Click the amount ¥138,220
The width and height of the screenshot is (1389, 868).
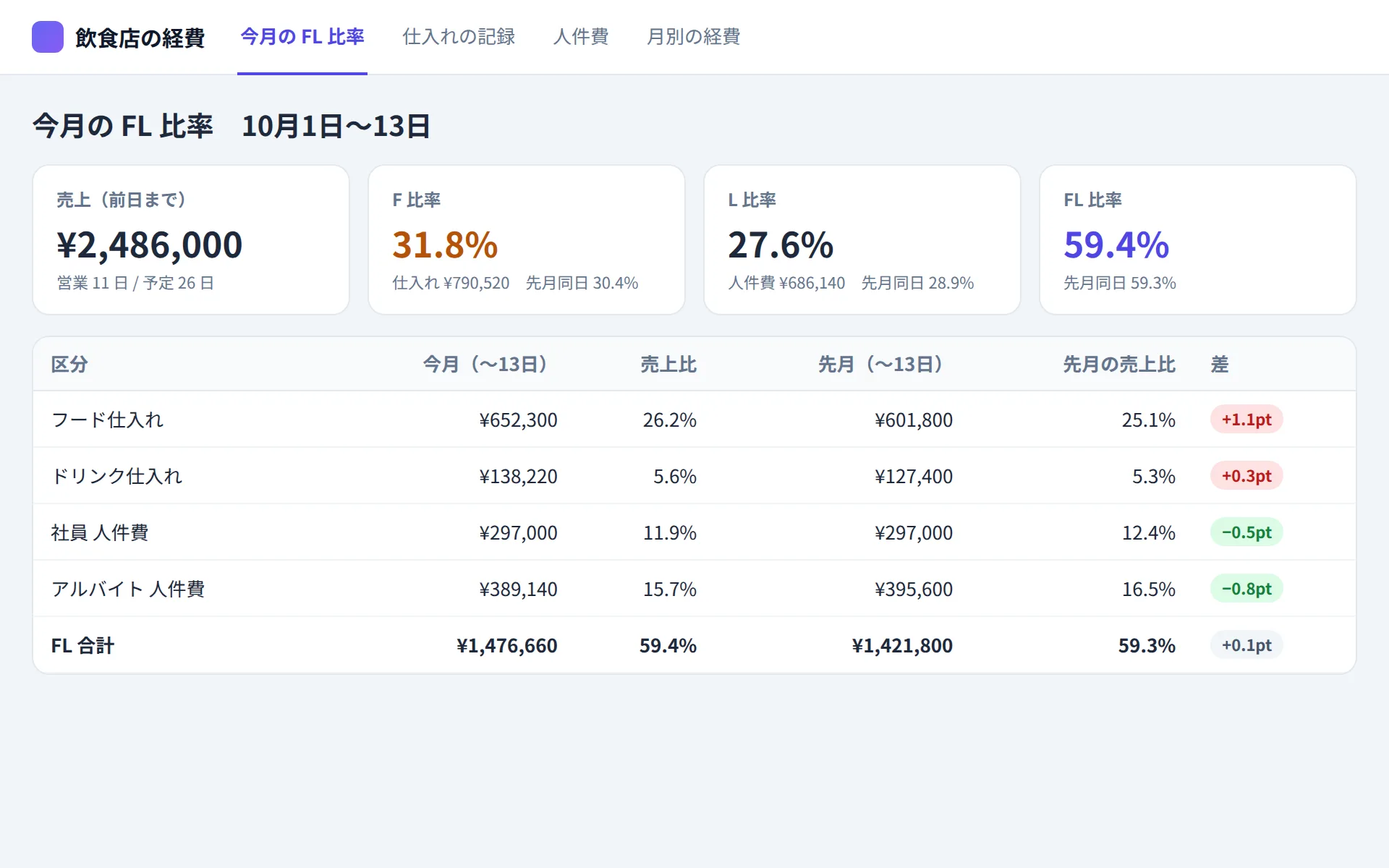518,476
